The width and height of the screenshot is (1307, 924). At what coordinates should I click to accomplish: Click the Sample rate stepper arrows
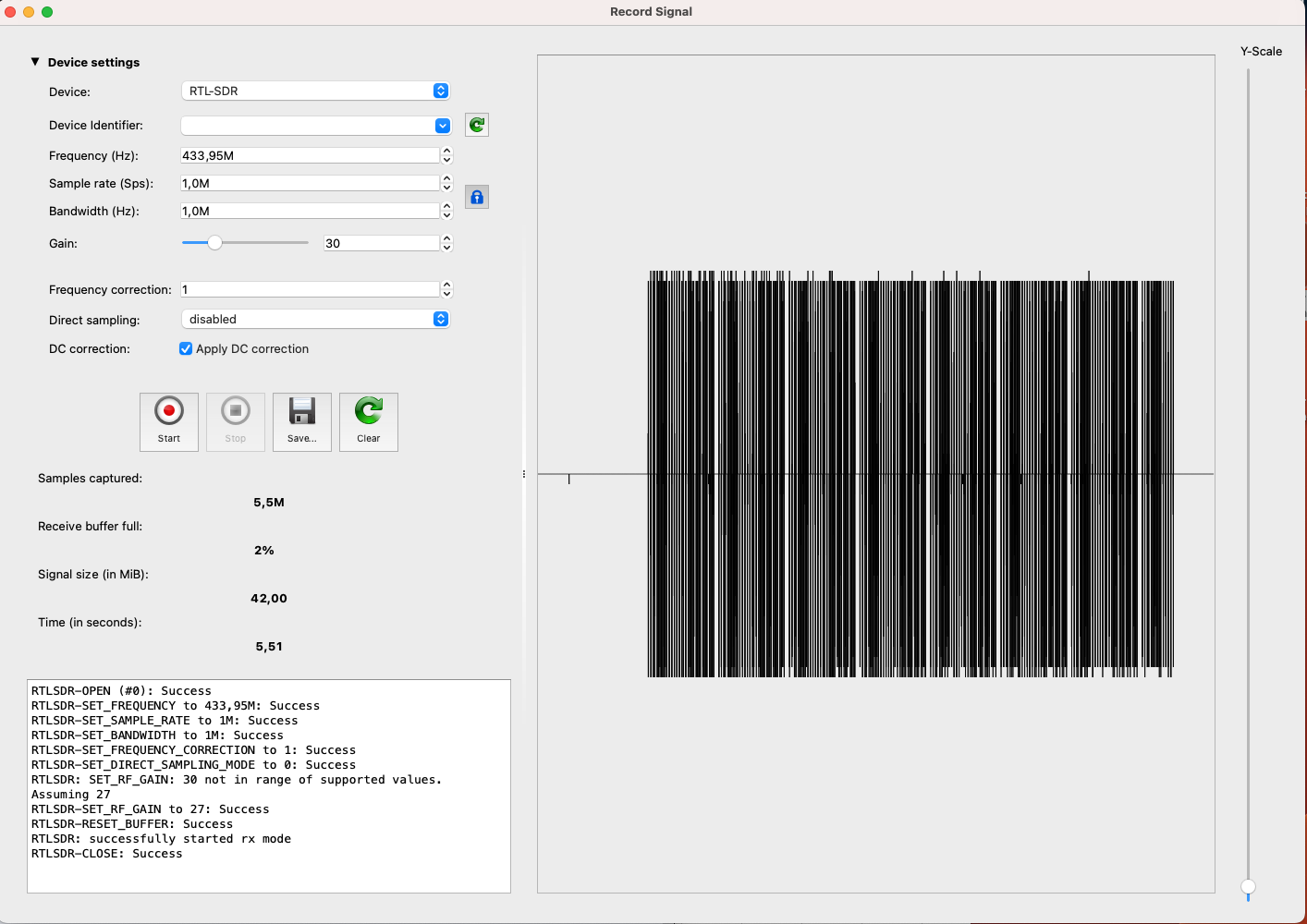(447, 183)
